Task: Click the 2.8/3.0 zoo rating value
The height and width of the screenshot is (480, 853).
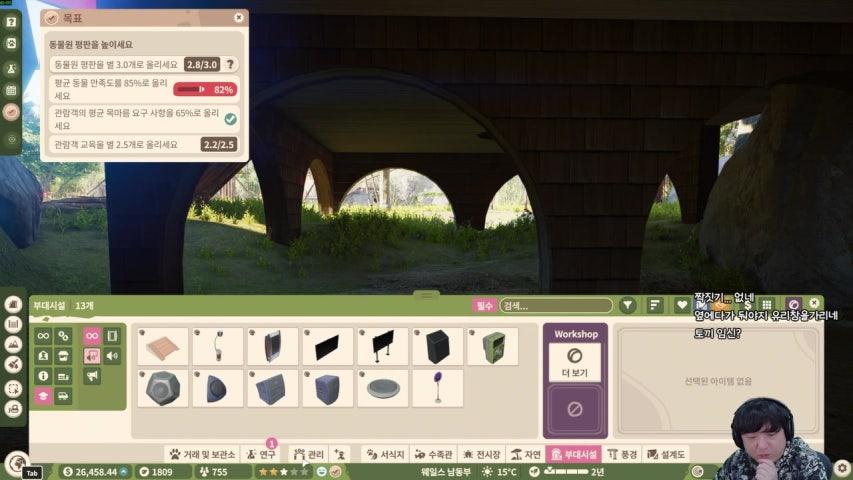Action: 202,64
